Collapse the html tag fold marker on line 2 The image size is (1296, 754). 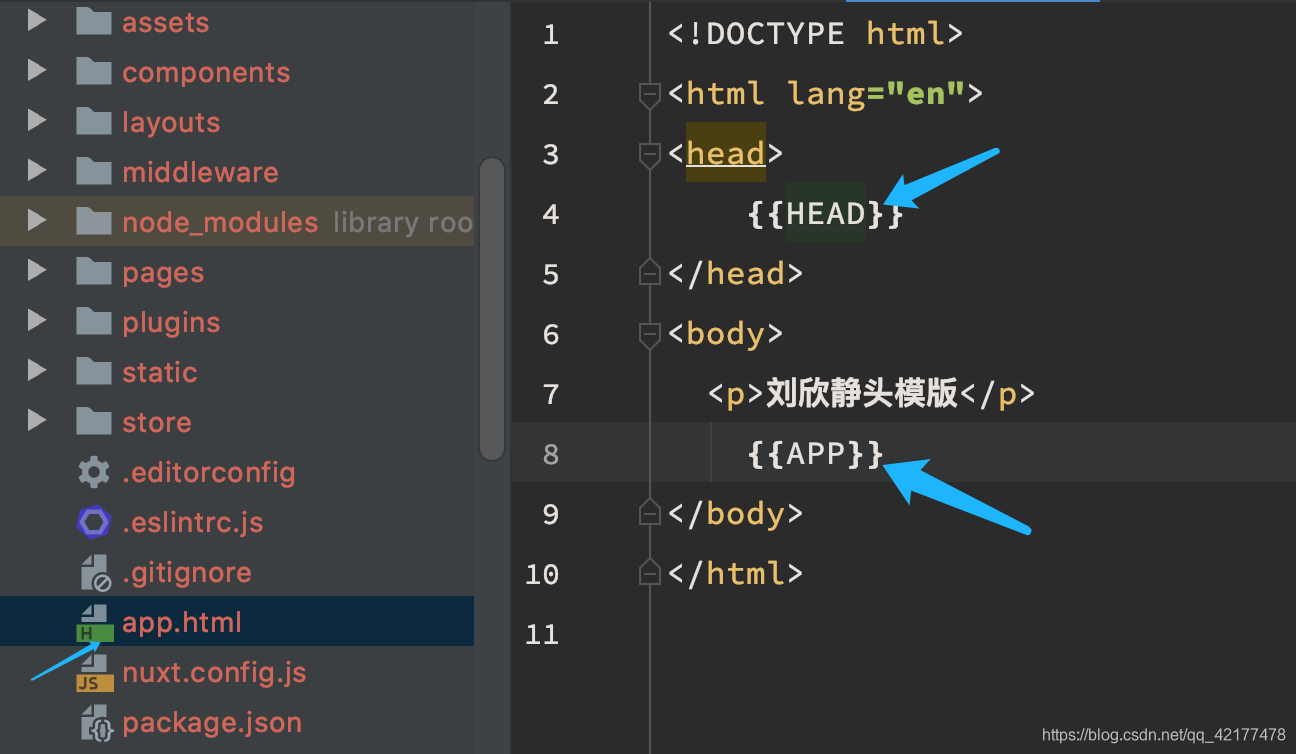click(650, 95)
